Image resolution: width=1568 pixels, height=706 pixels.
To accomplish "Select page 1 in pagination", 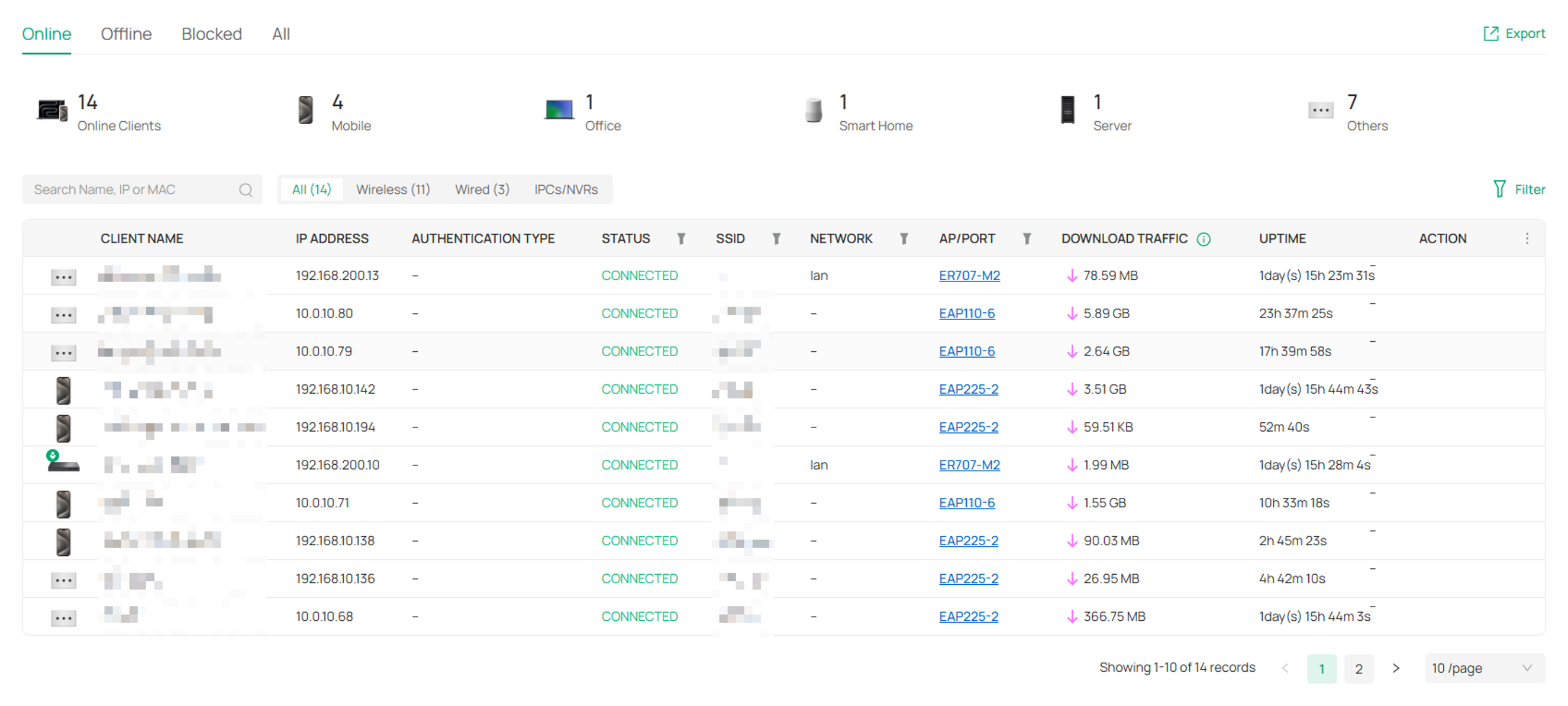I will 1321,669.
